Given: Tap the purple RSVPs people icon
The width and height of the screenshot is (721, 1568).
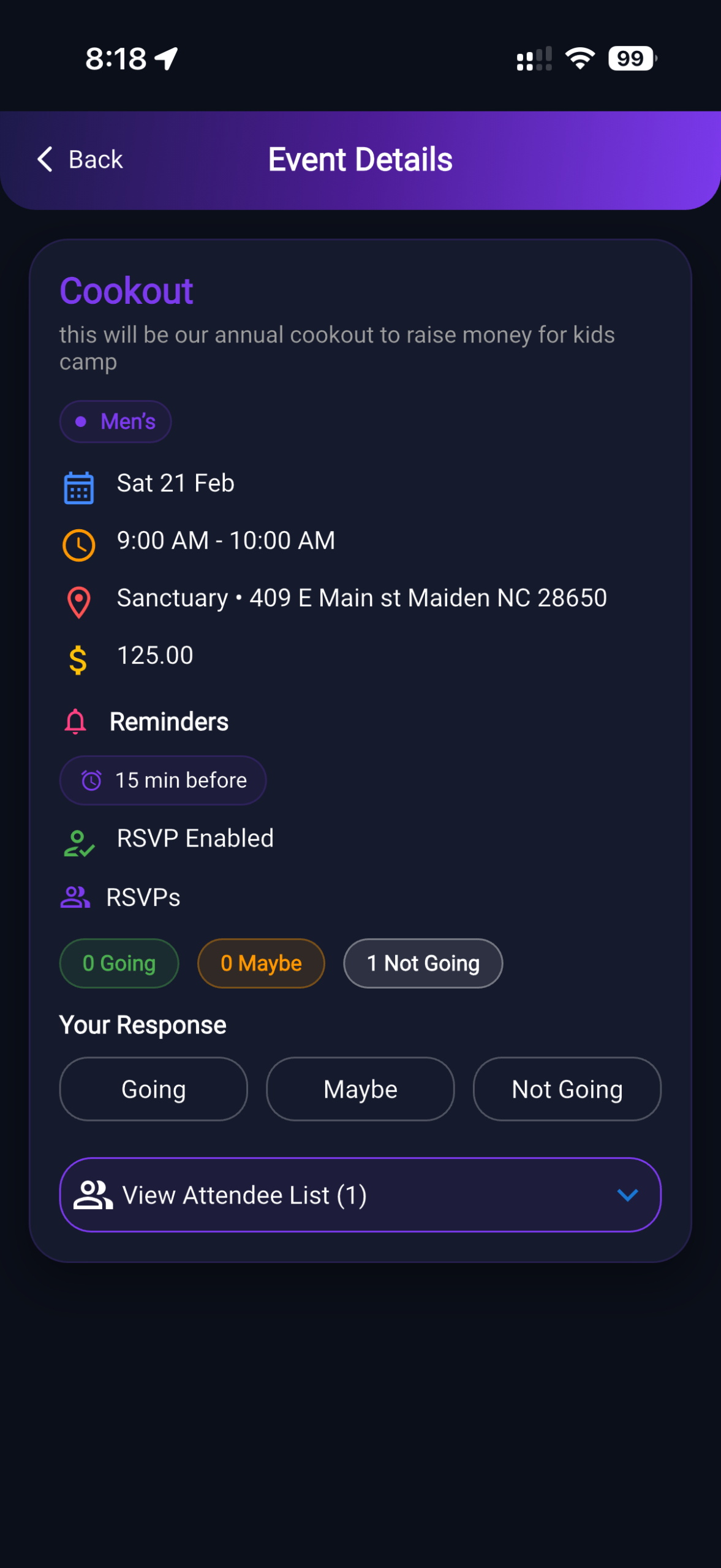Looking at the screenshot, I should (x=75, y=897).
